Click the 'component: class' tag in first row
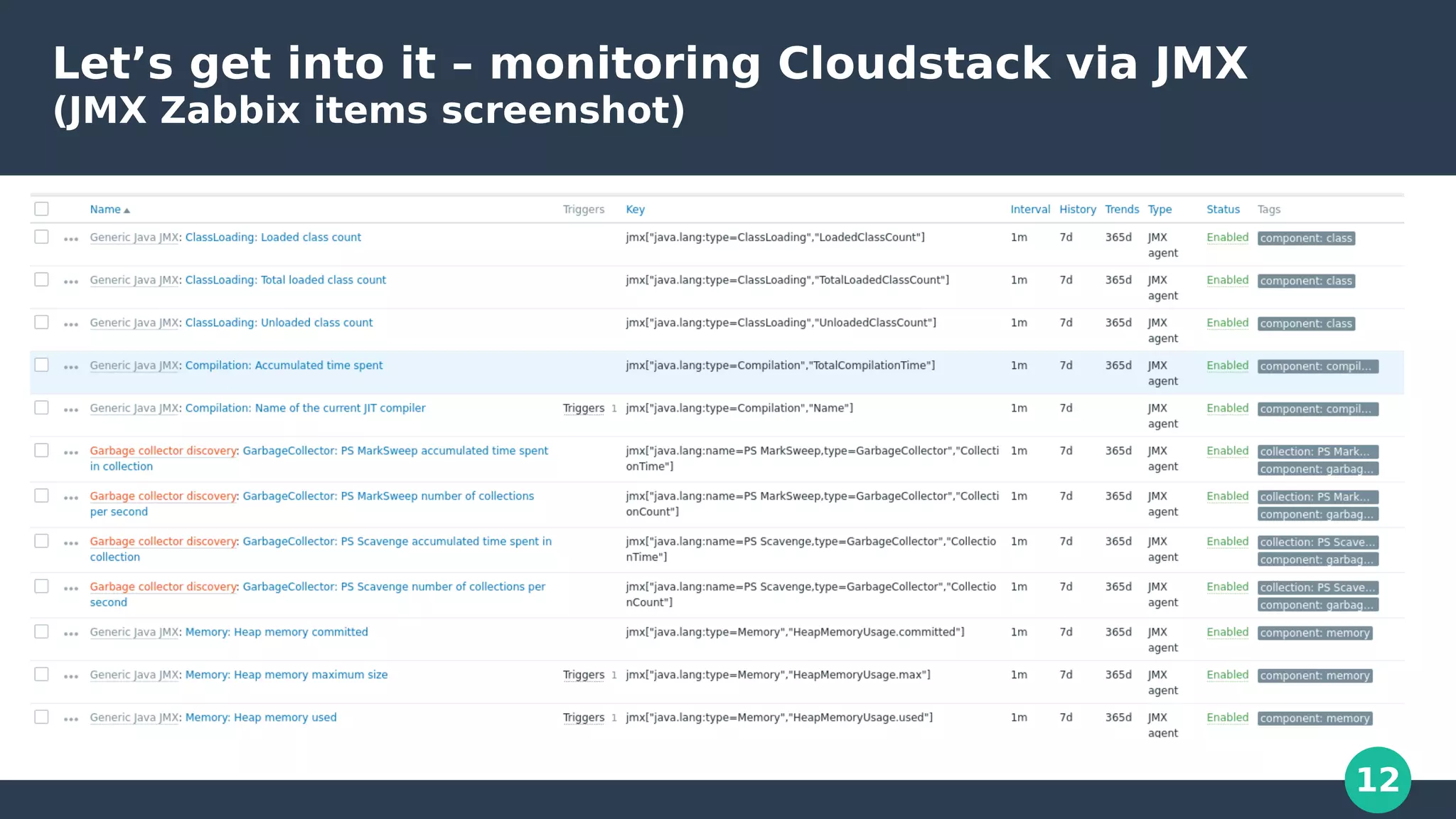Image resolution: width=1456 pixels, height=819 pixels. tap(1306, 238)
